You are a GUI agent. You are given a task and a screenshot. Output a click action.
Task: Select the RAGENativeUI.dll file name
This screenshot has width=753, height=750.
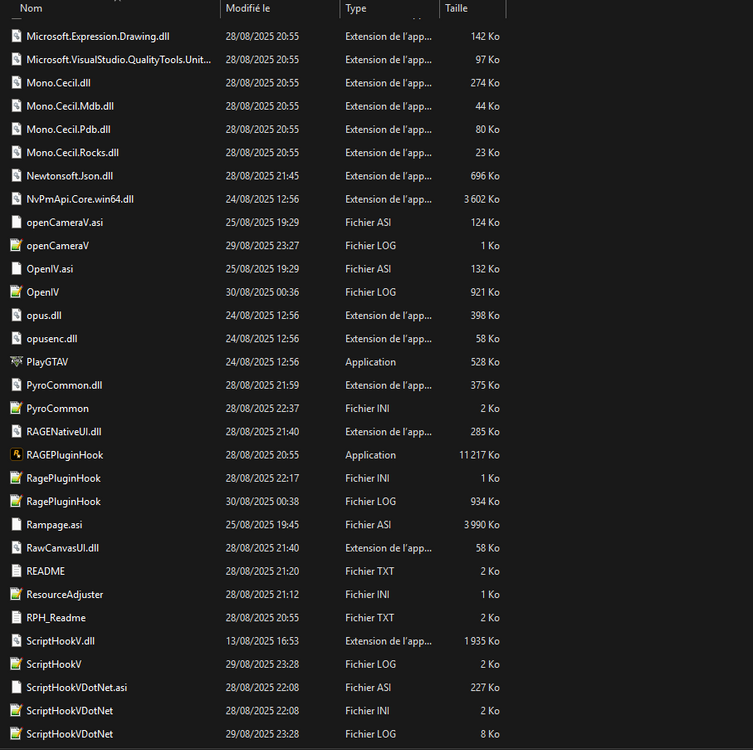click(x=63, y=432)
